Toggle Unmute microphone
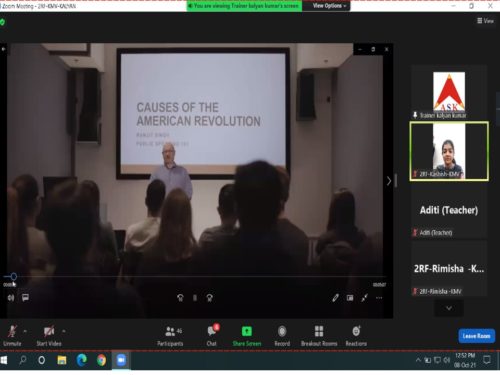The height and width of the screenshot is (375, 500). pyautogui.click(x=12, y=335)
